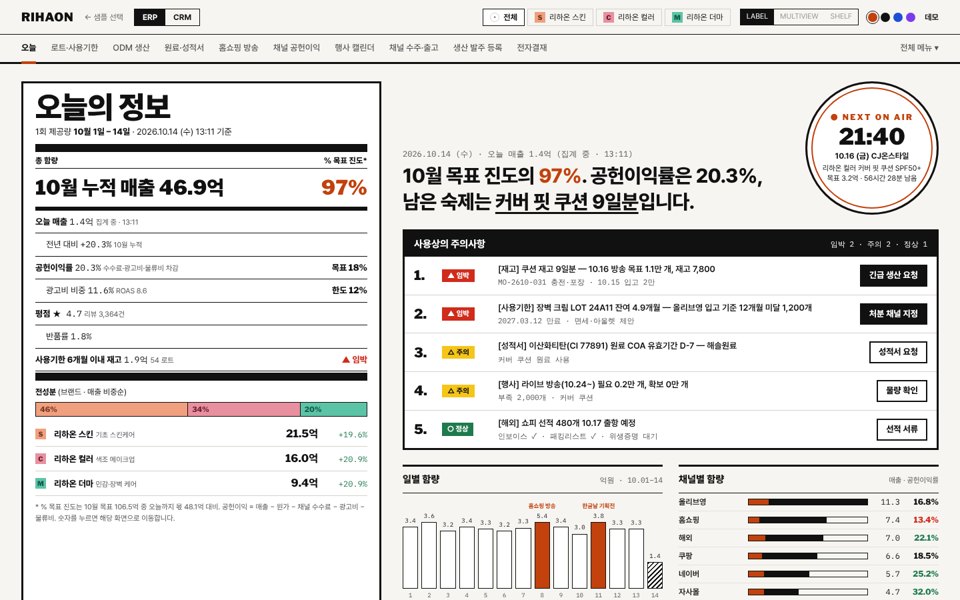Open the 전자결재 tab
Screen dimensions: 960x600
point(532,48)
